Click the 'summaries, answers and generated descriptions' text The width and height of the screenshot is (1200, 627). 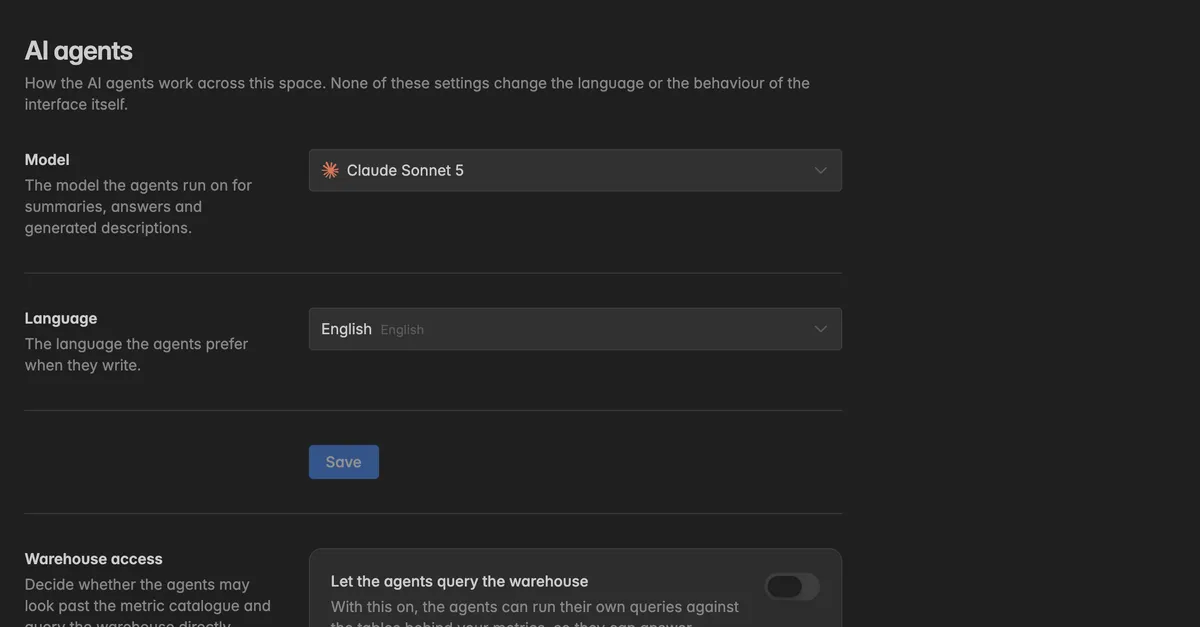point(113,217)
